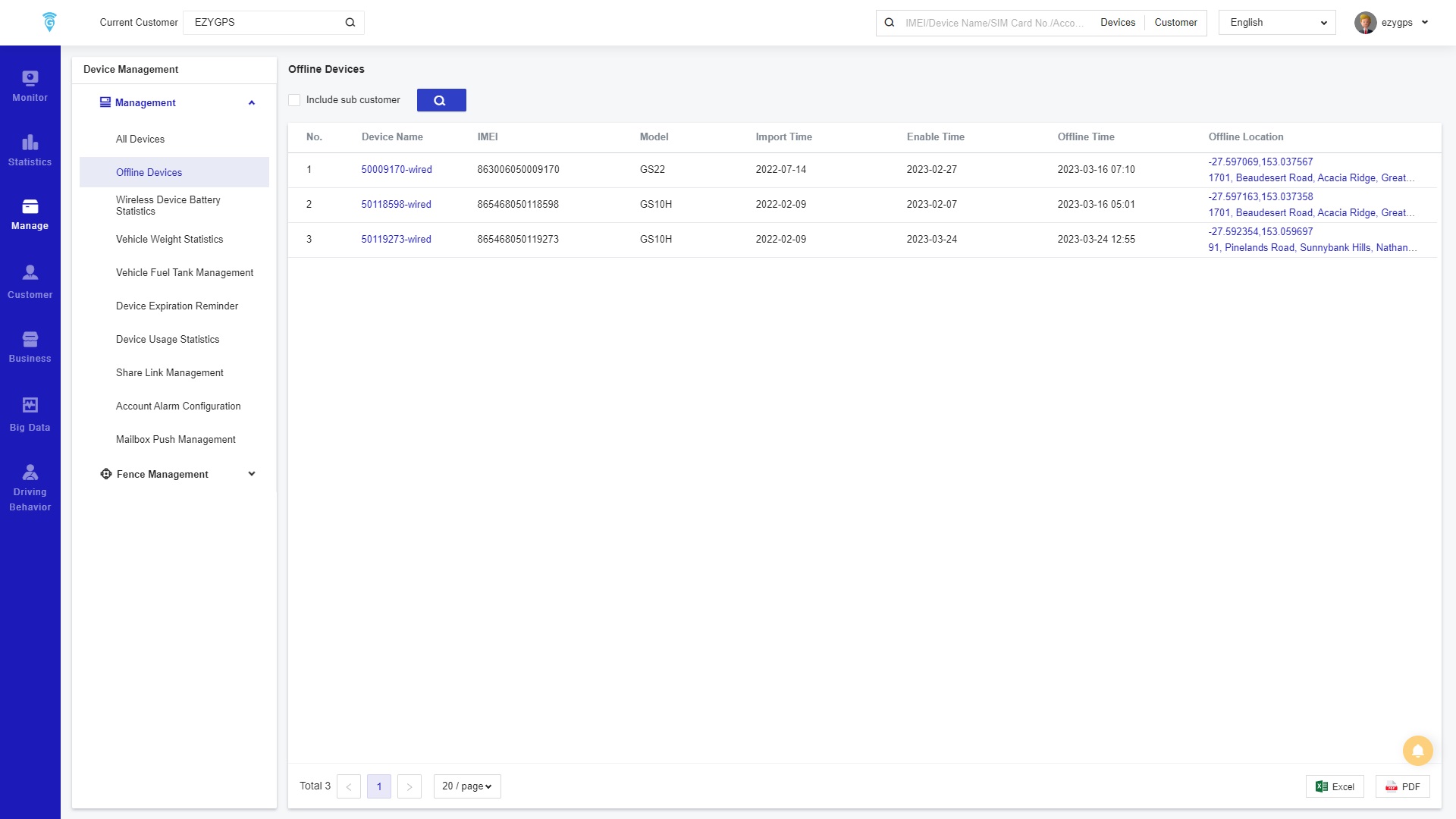Open Driving Behavior from the sidebar

[30, 488]
